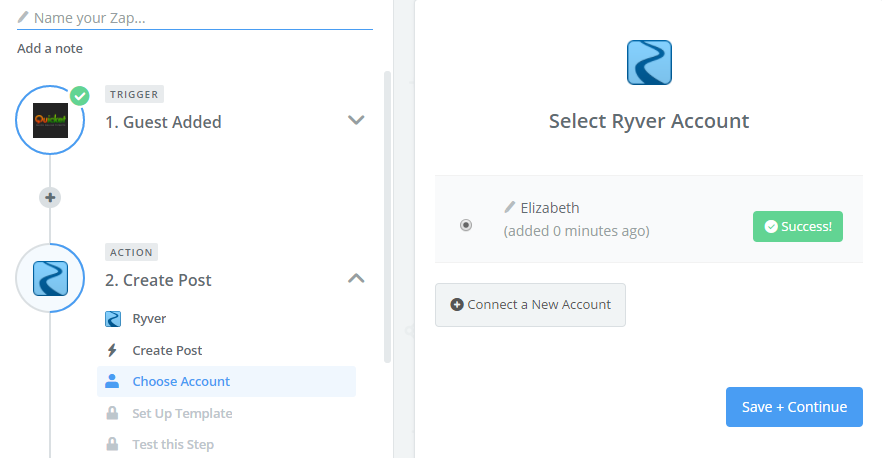Click the green Success! button
This screenshot has width=882, height=458.
(x=798, y=227)
